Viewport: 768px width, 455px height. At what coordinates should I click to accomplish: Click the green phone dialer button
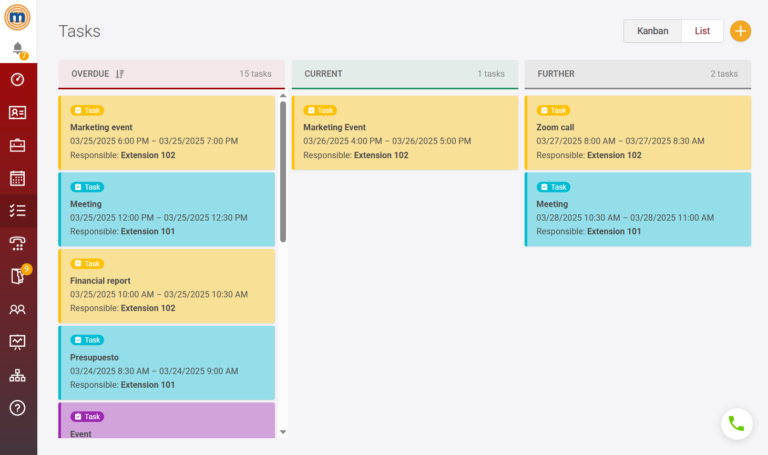point(736,423)
